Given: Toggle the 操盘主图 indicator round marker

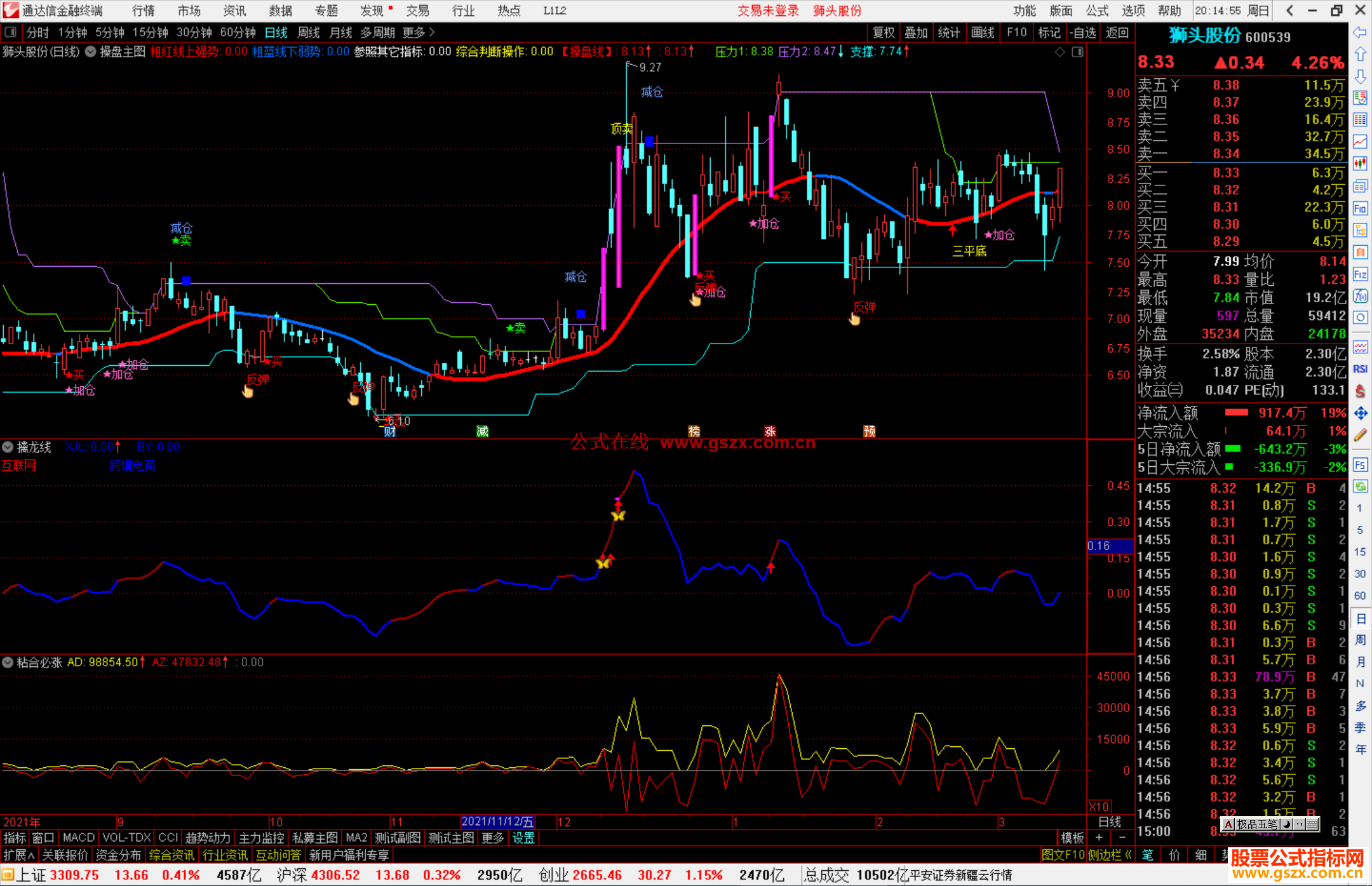Looking at the screenshot, I should coord(90,52).
